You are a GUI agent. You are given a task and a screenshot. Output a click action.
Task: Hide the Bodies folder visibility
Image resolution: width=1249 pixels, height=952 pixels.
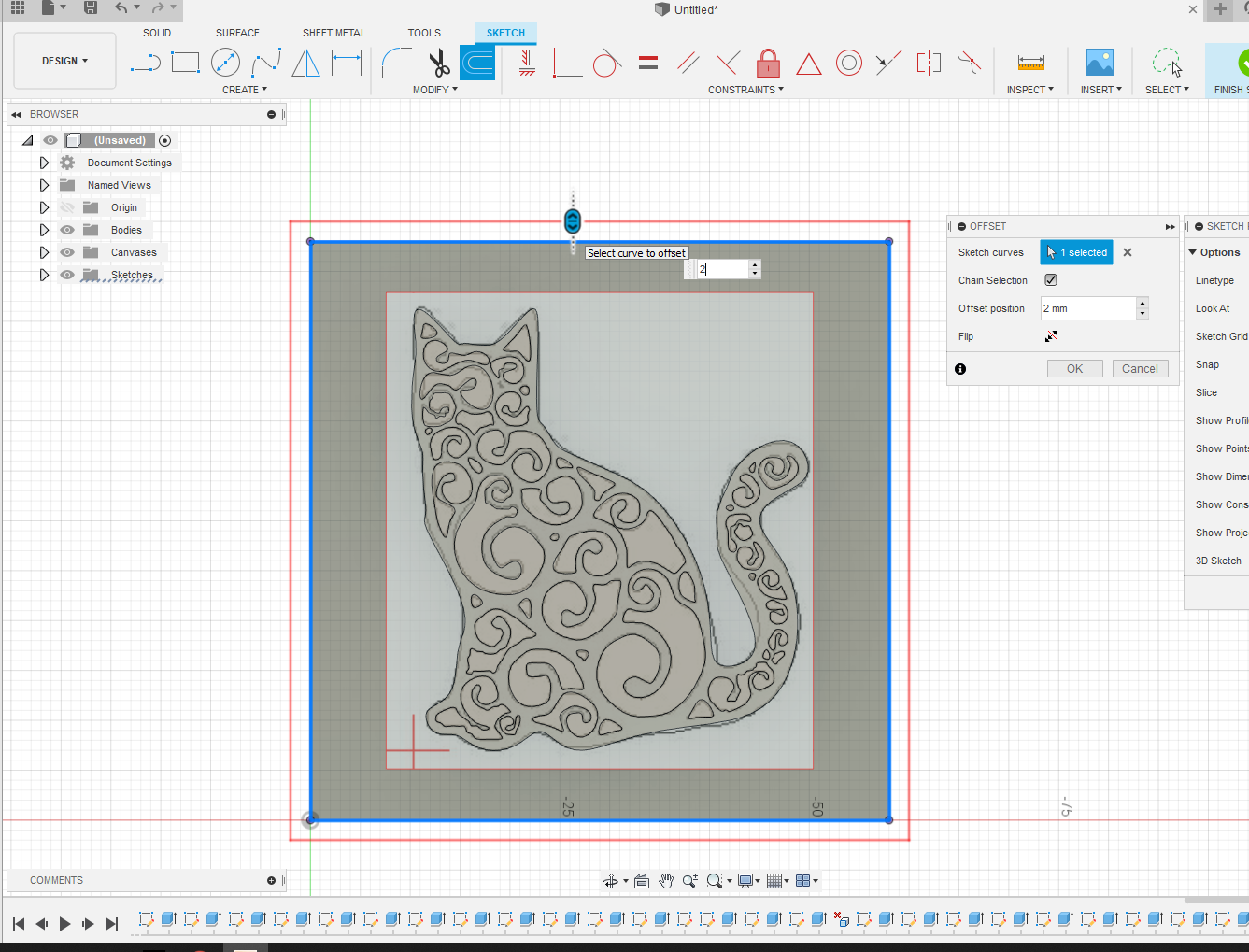(67, 230)
